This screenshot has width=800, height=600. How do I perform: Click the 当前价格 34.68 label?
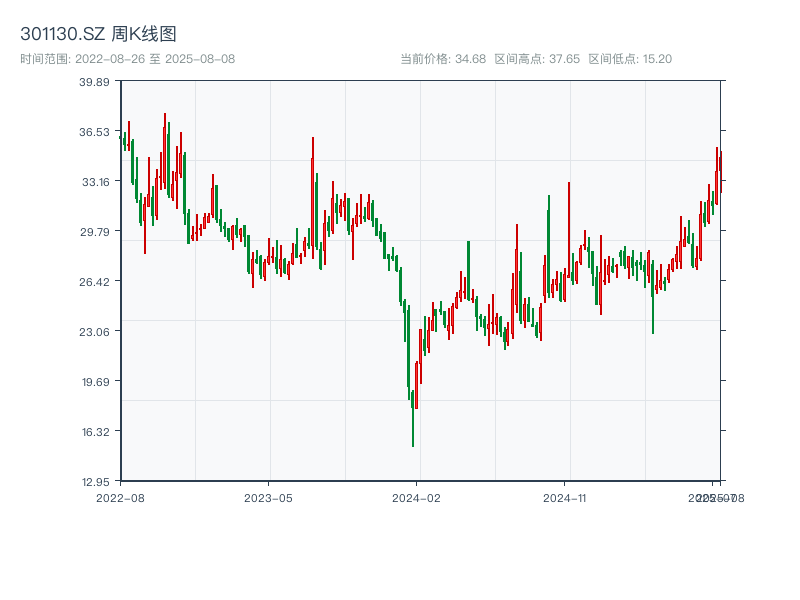point(443,59)
